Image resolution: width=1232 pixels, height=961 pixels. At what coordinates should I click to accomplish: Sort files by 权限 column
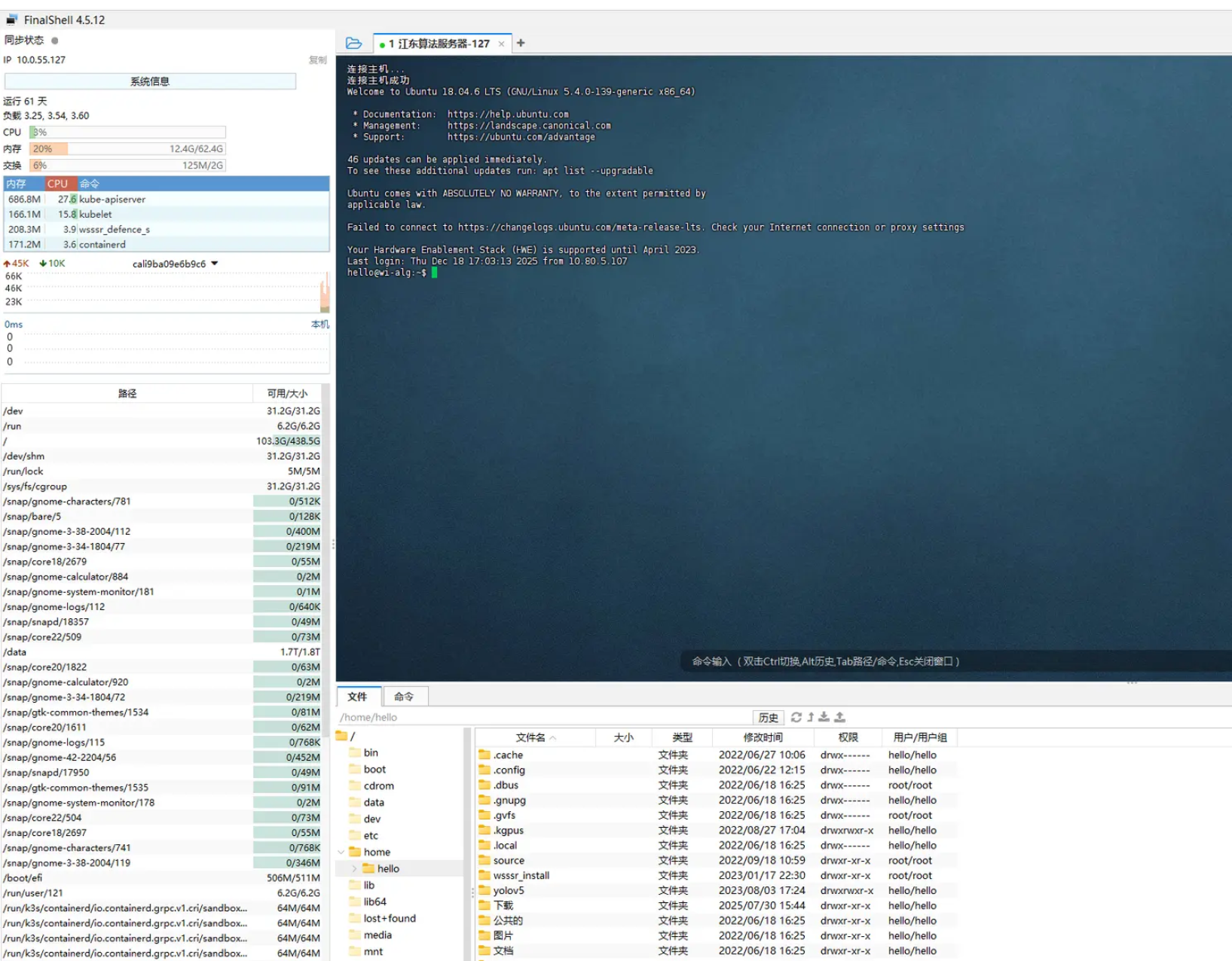pyautogui.click(x=848, y=737)
